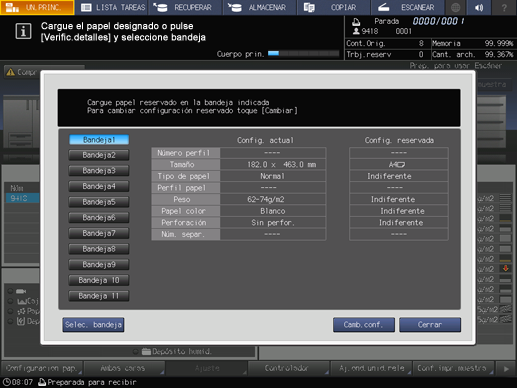517x388 pixels.
Task: Click the Número perfil label
Action: [186, 153]
